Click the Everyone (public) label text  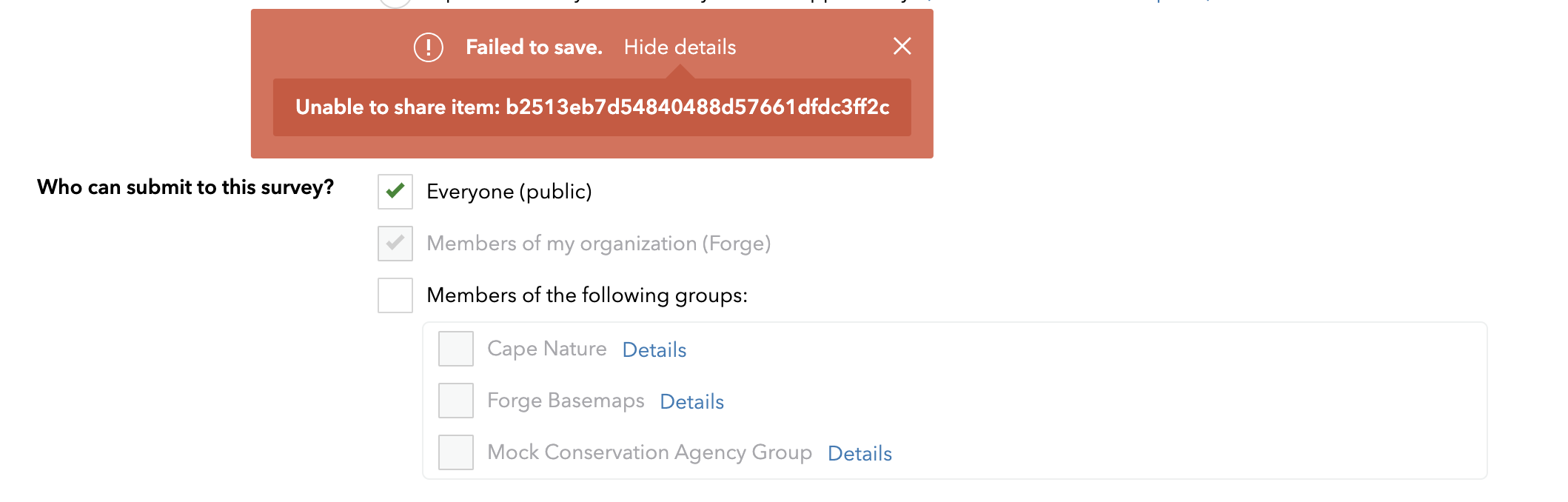click(509, 192)
